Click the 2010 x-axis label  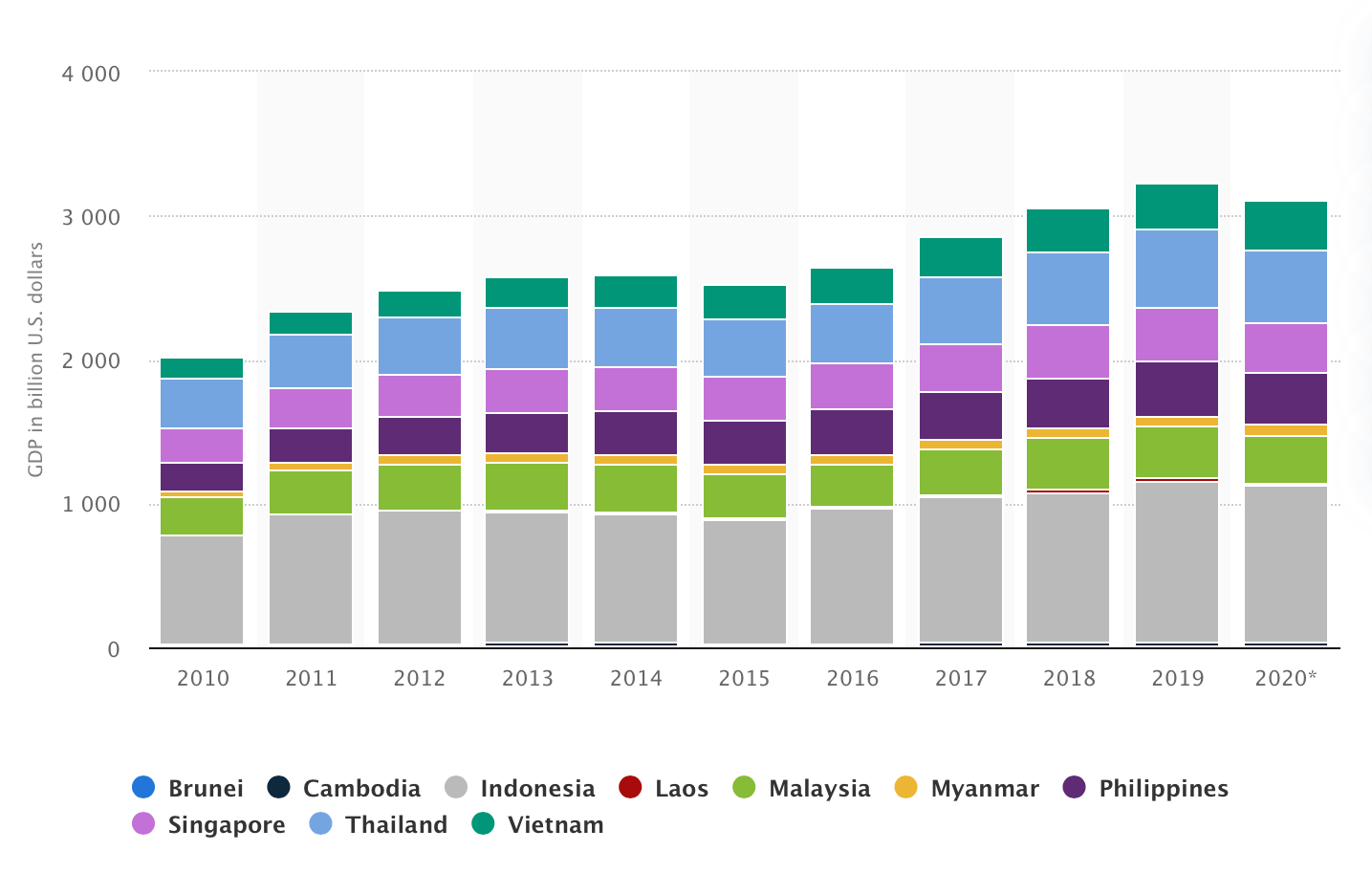204,678
